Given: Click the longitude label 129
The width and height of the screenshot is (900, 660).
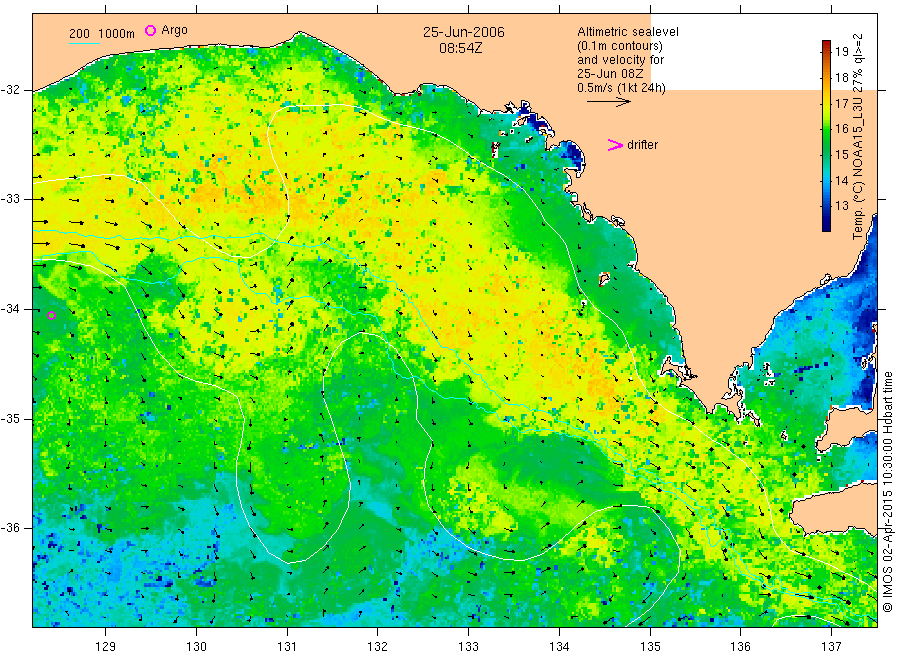Looking at the screenshot, I should coord(106,647).
